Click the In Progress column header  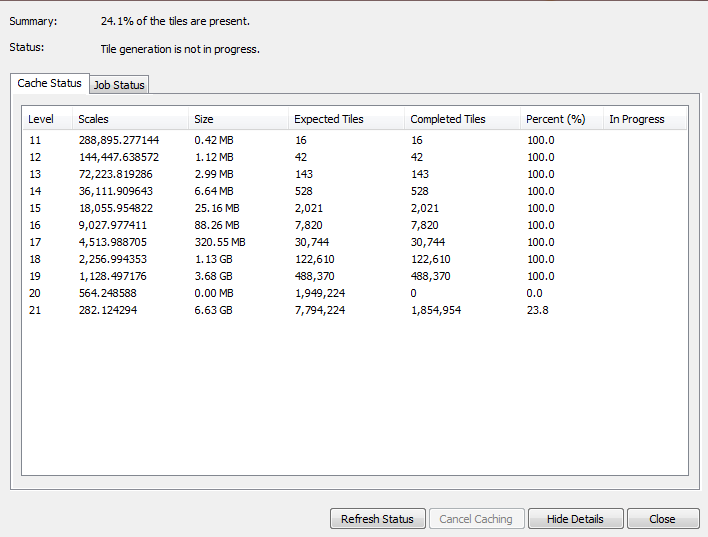(x=645, y=119)
